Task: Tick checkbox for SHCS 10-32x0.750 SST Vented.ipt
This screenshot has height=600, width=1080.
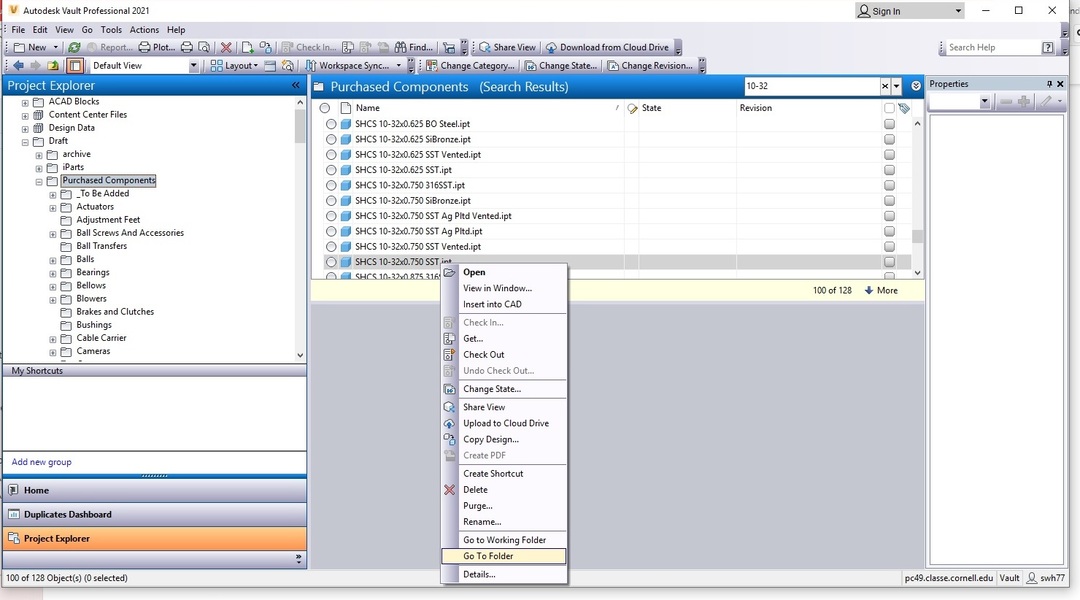Action: click(889, 247)
